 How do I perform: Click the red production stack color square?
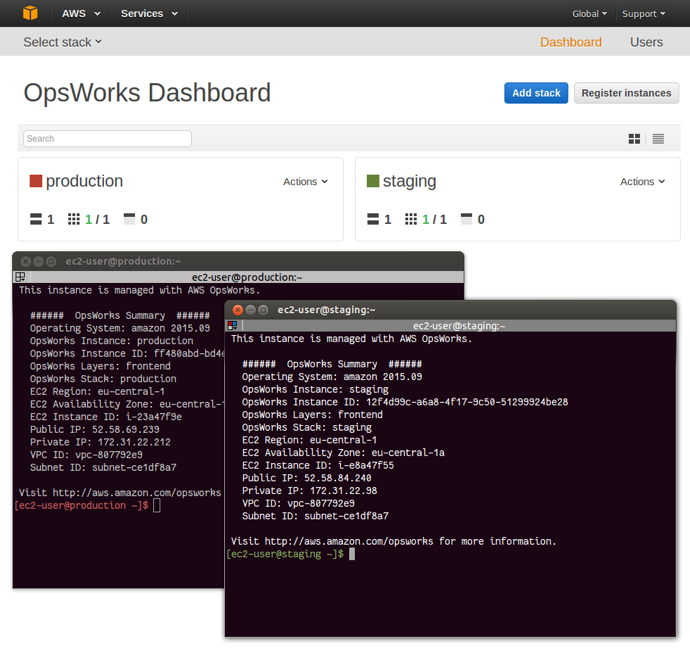coord(36,181)
